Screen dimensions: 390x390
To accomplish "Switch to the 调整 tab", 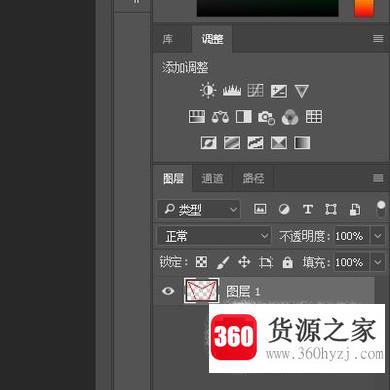I will tap(212, 39).
